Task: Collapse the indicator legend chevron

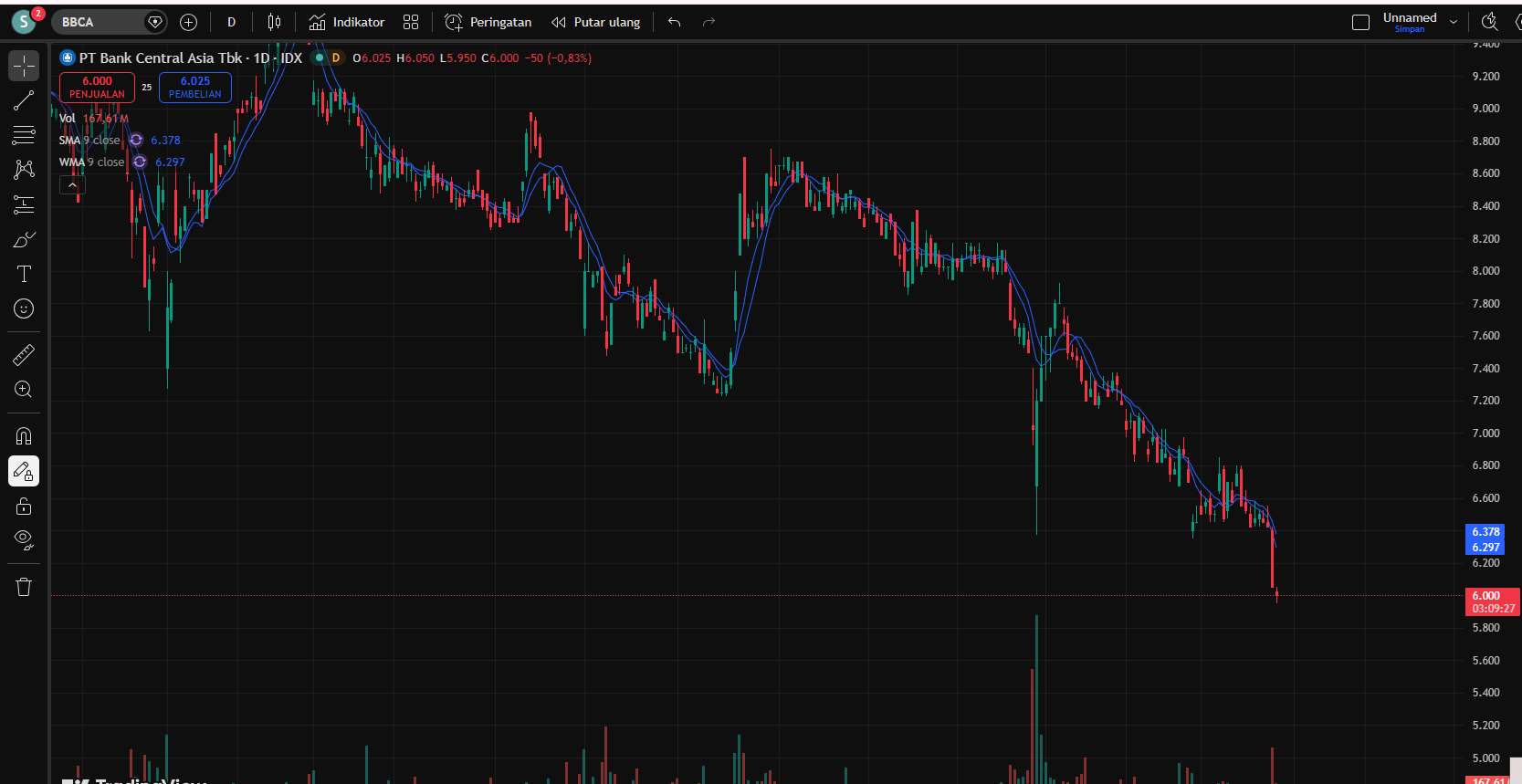Action: (72, 185)
